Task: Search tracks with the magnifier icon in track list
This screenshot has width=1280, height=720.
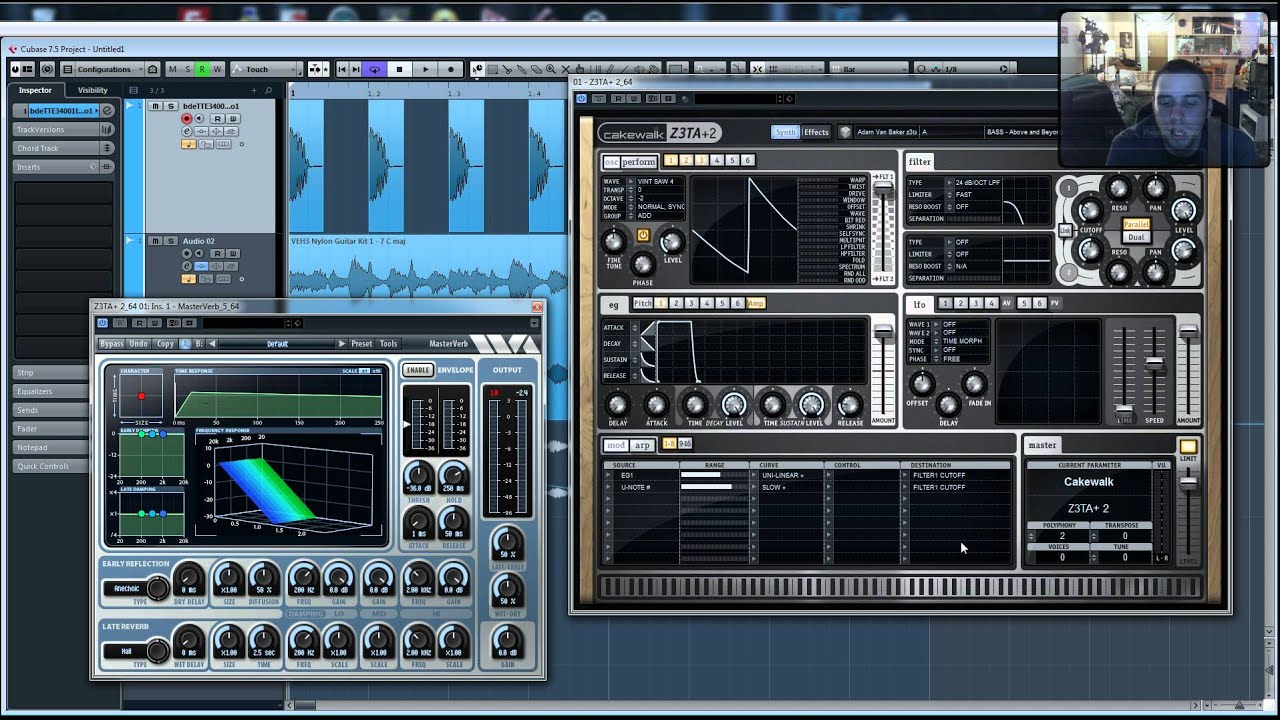Action: click(268, 90)
